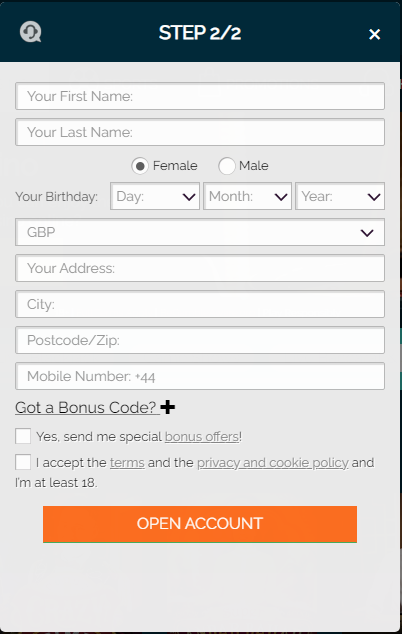Image resolution: width=402 pixels, height=634 pixels.
Task: Open the Got a Bonus Code link
Action: 86,407
